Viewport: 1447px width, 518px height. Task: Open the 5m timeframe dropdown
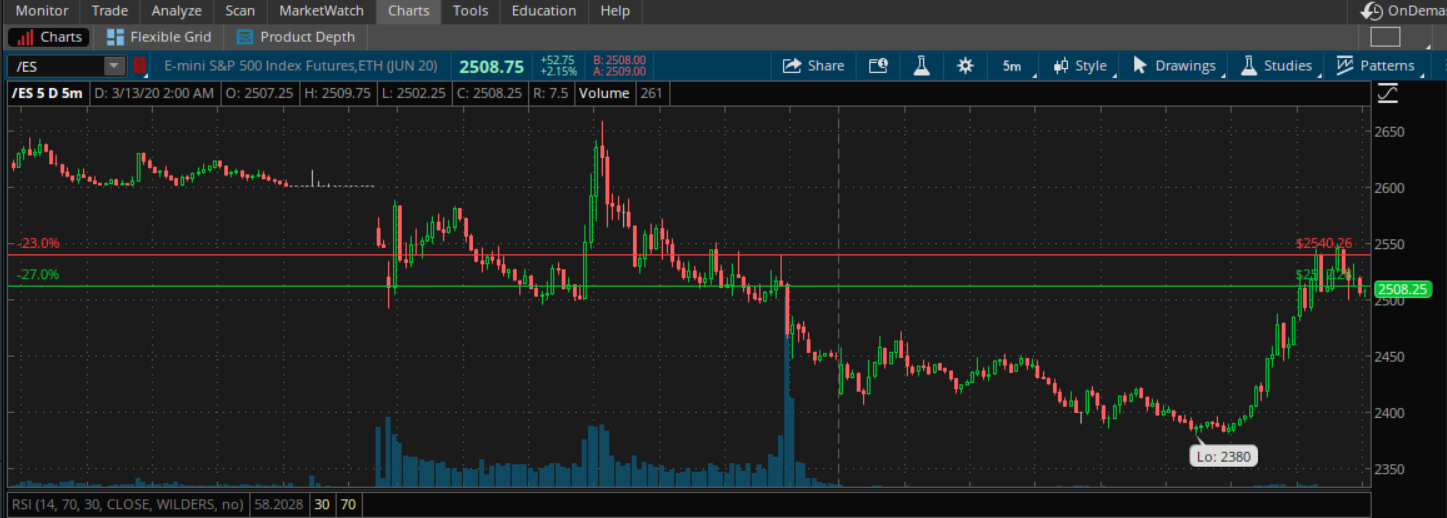pyautogui.click(x=1012, y=66)
